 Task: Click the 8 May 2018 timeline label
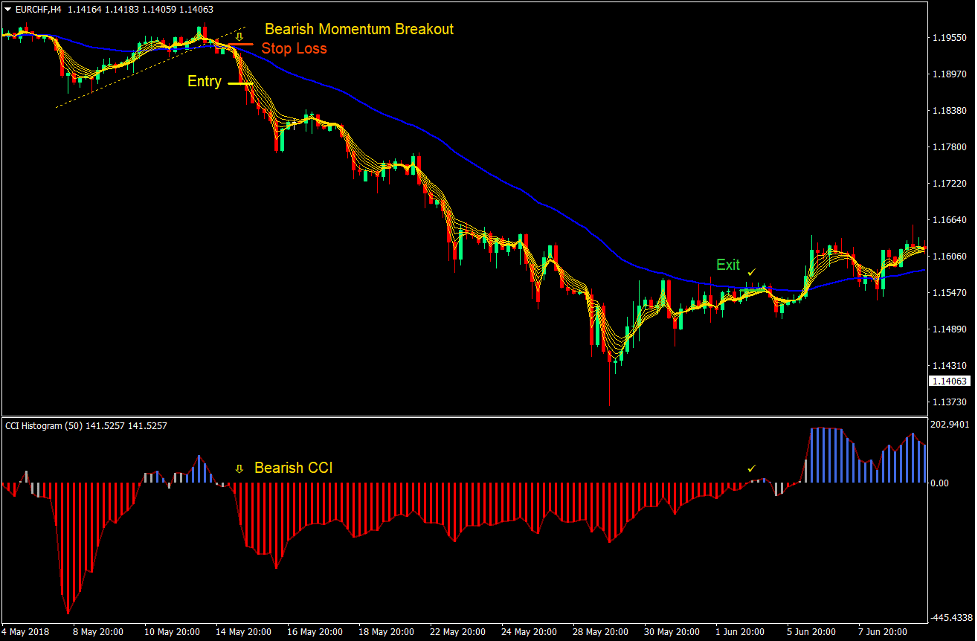(x=96, y=631)
